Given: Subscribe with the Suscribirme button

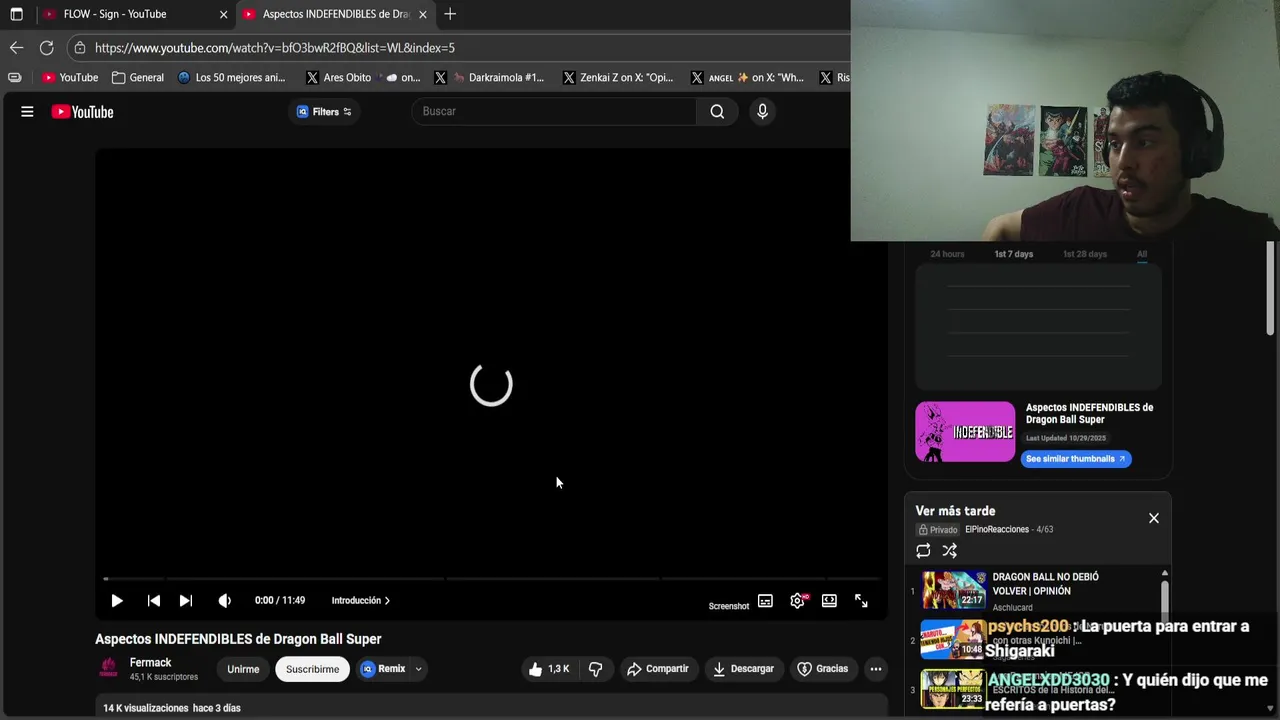Looking at the screenshot, I should 312,669.
